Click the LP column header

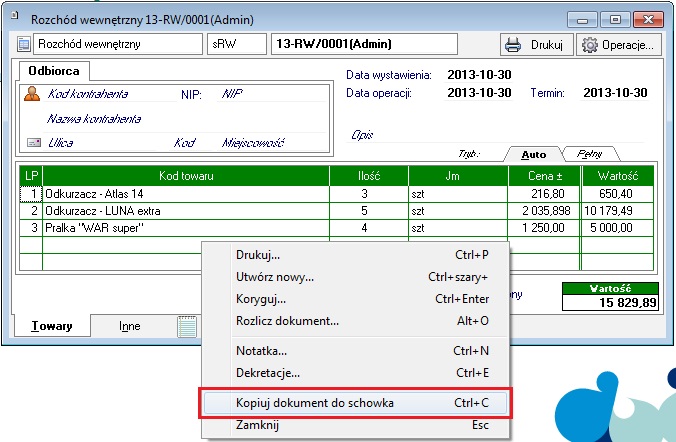click(31, 176)
